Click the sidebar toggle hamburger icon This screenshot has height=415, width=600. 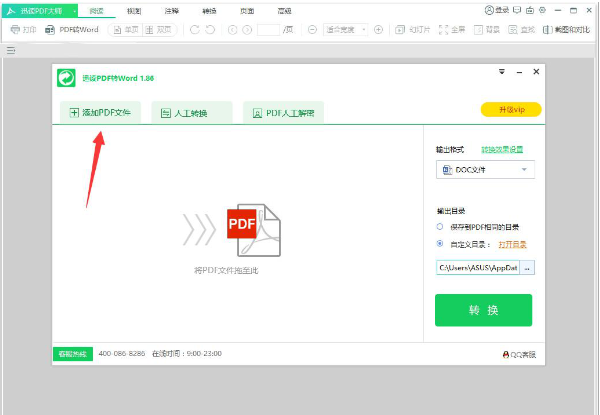point(10,49)
